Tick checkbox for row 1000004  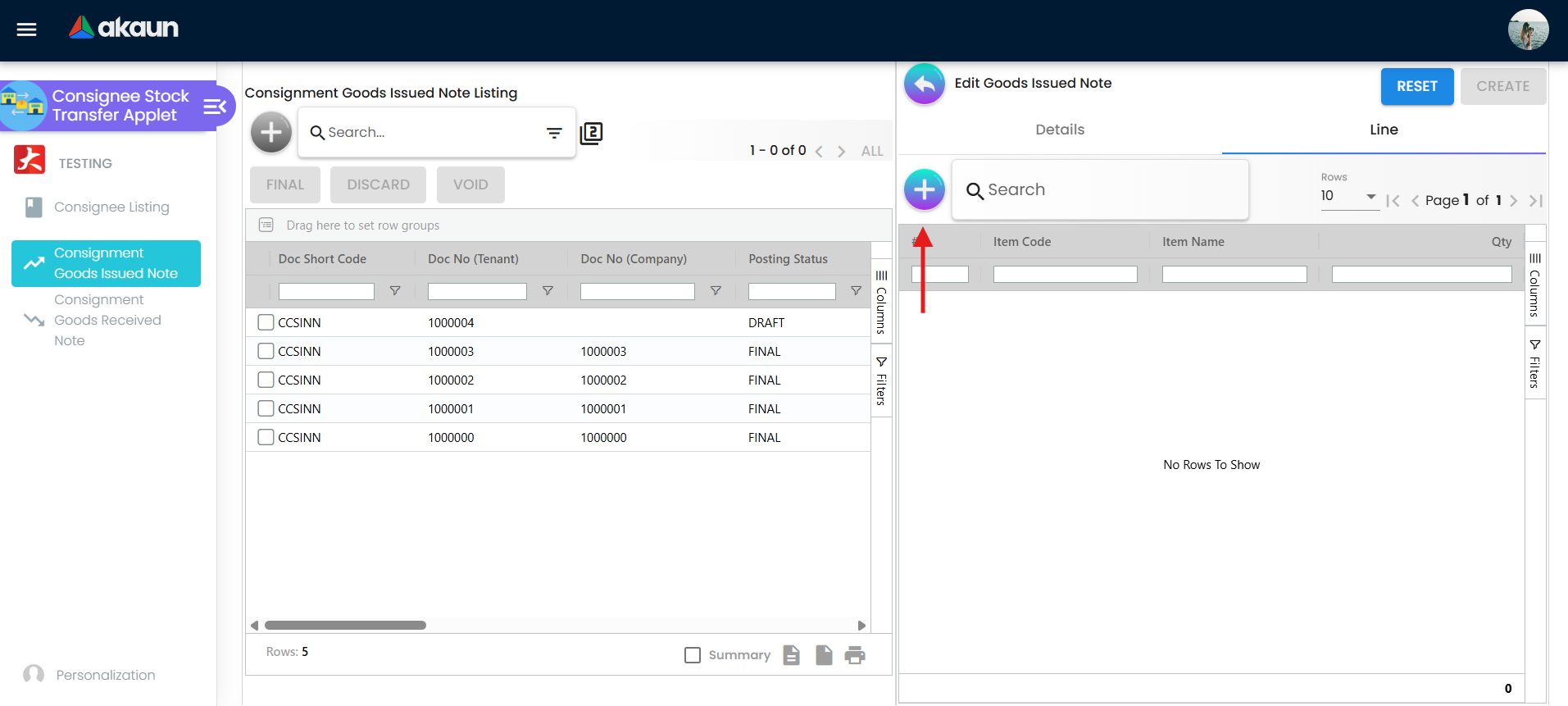[266, 322]
